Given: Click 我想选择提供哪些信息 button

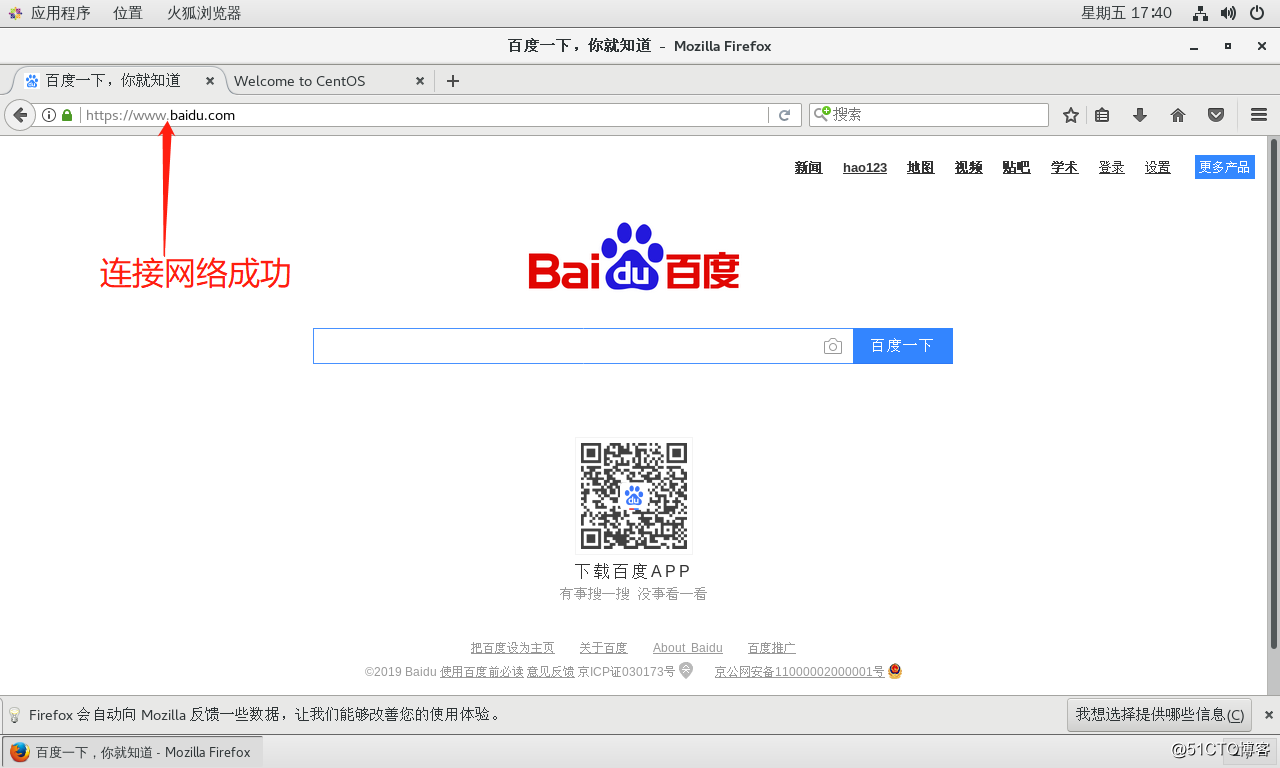Looking at the screenshot, I should pyautogui.click(x=1159, y=715).
